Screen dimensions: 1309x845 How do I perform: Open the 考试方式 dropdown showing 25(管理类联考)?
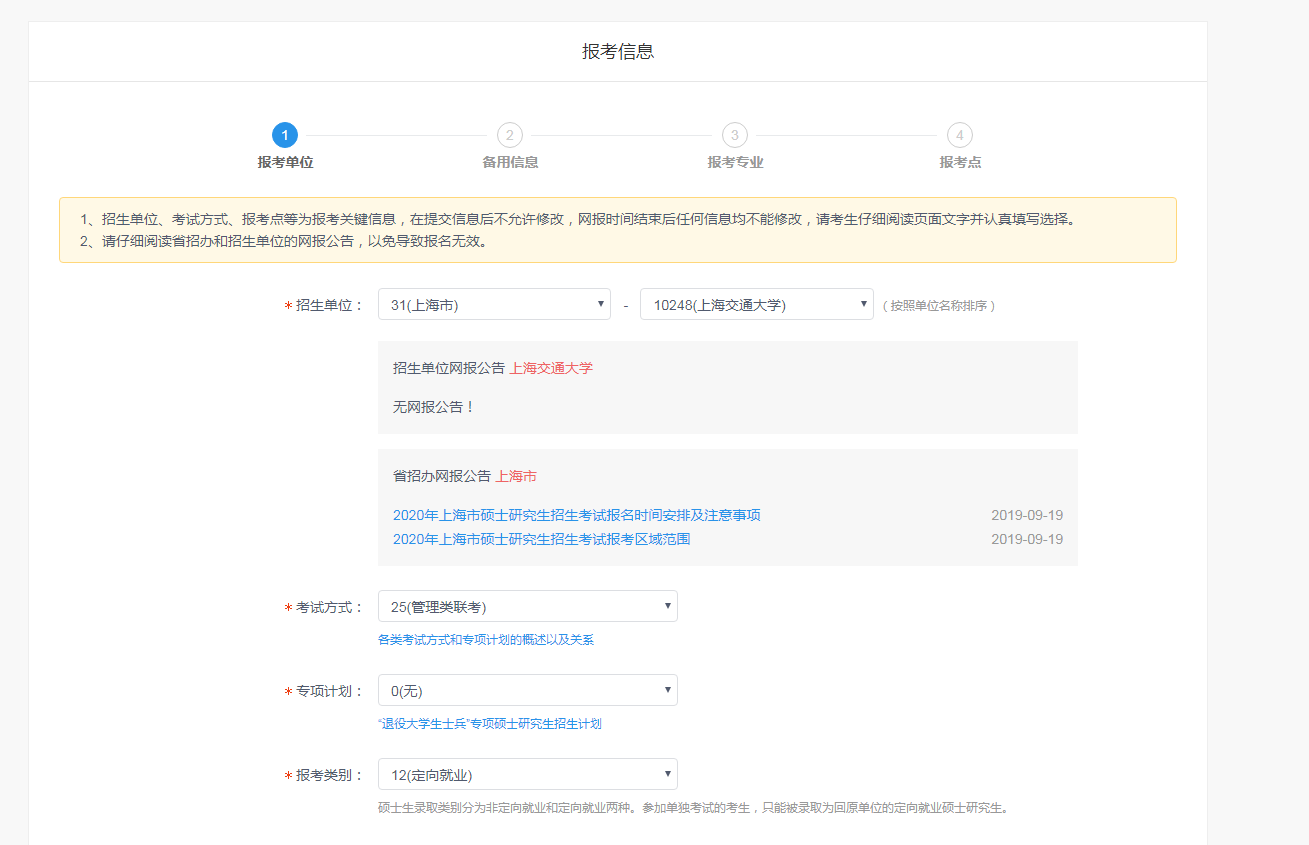tap(528, 606)
